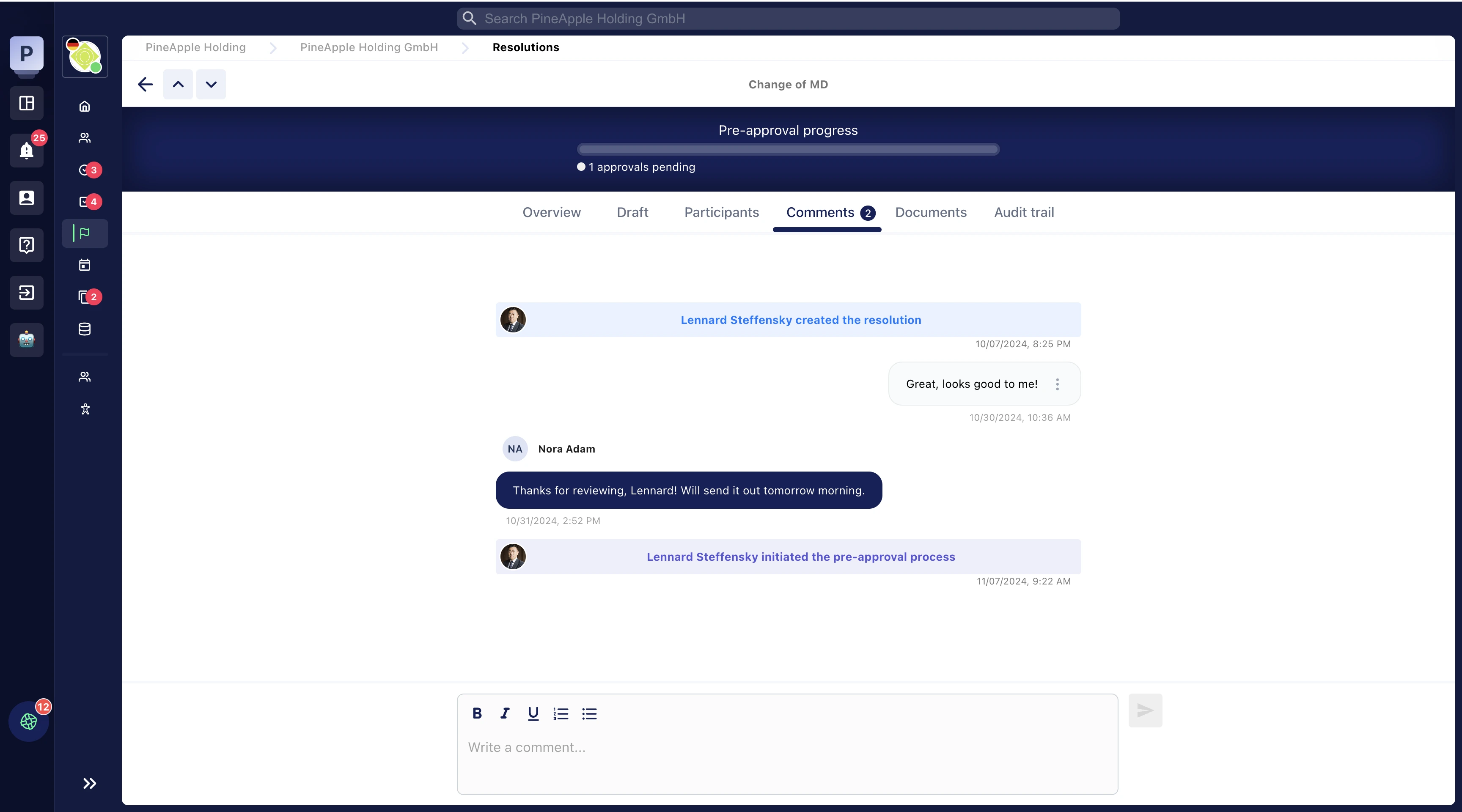1462x812 pixels.
Task: Expand the sidebar with double chevron
Action: (89, 784)
